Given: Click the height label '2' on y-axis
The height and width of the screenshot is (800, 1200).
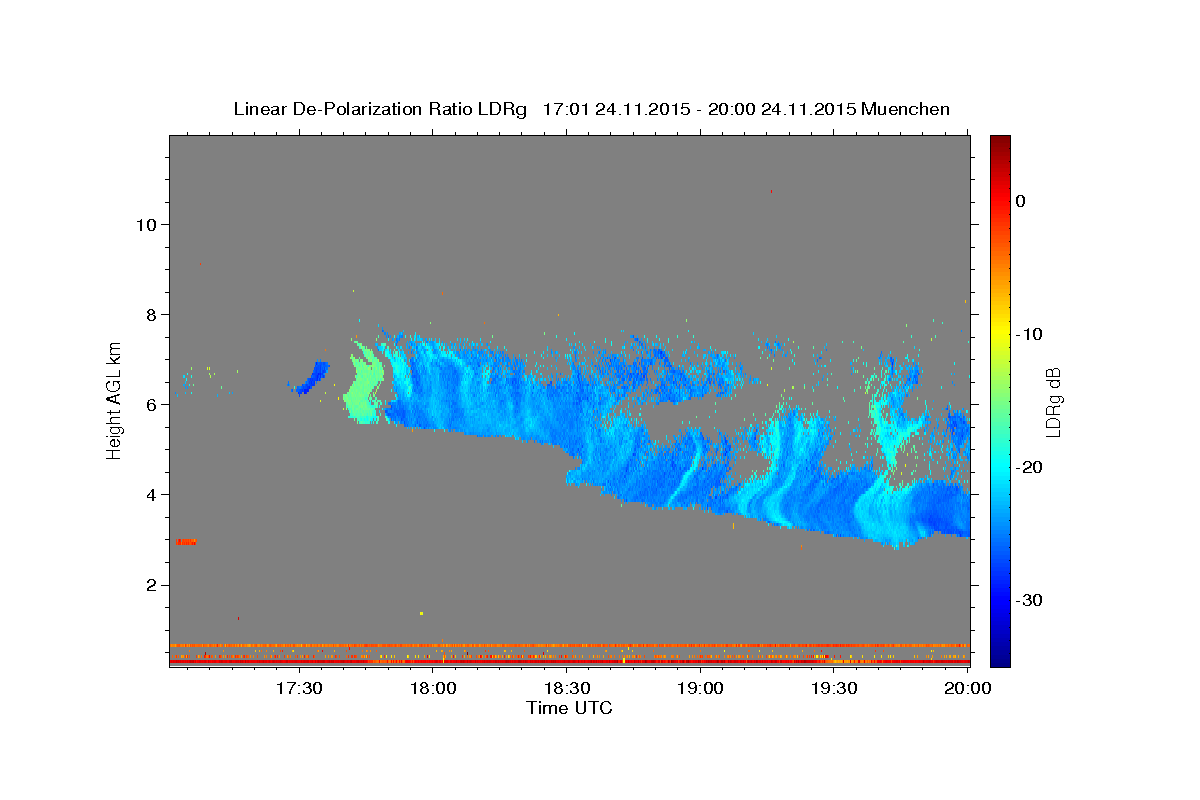Looking at the screenshot, I should click(x=151, y=585).
